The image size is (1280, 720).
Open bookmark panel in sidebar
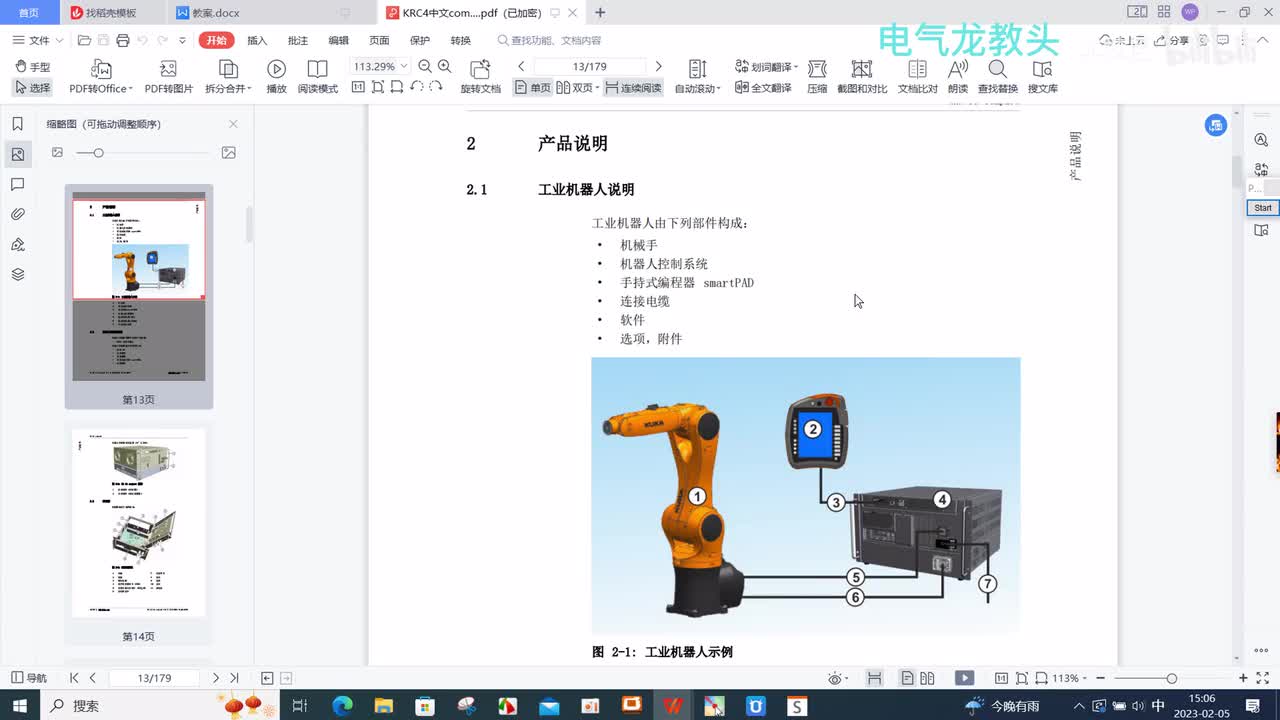pos(17,124)
